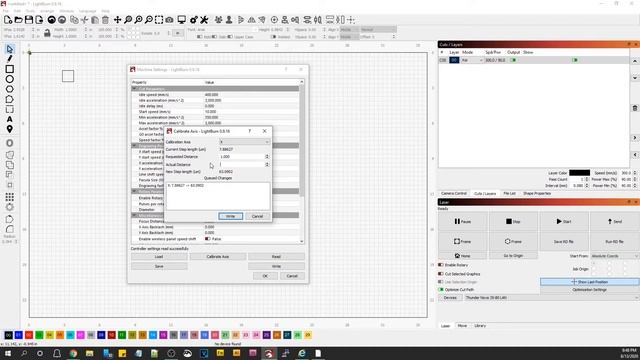Click the Delete trash can toolbar icon
640x360 pixels.
pos(105,20)
